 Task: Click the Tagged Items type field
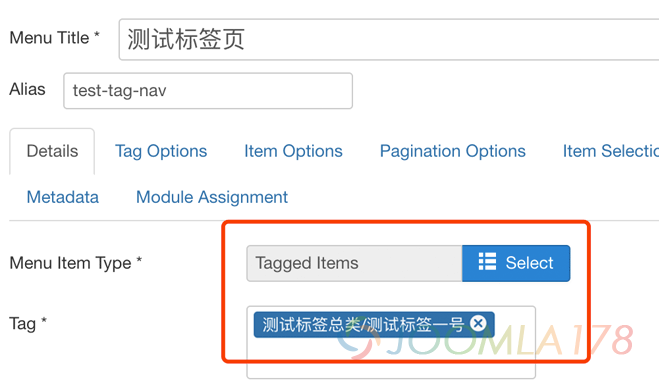click(354, 263)
